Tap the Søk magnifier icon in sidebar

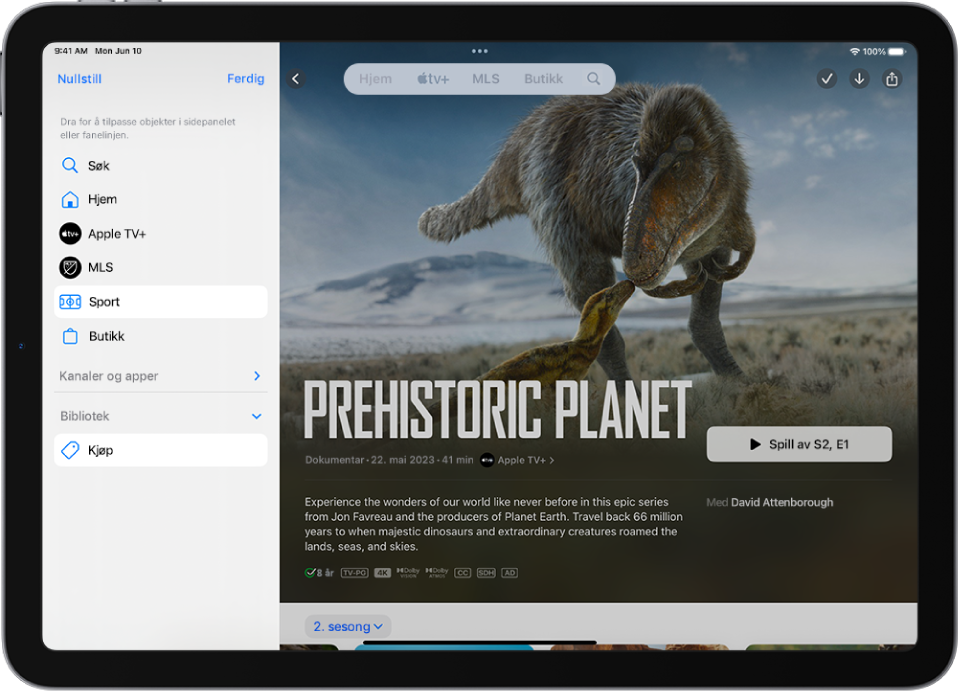(70, 166)
